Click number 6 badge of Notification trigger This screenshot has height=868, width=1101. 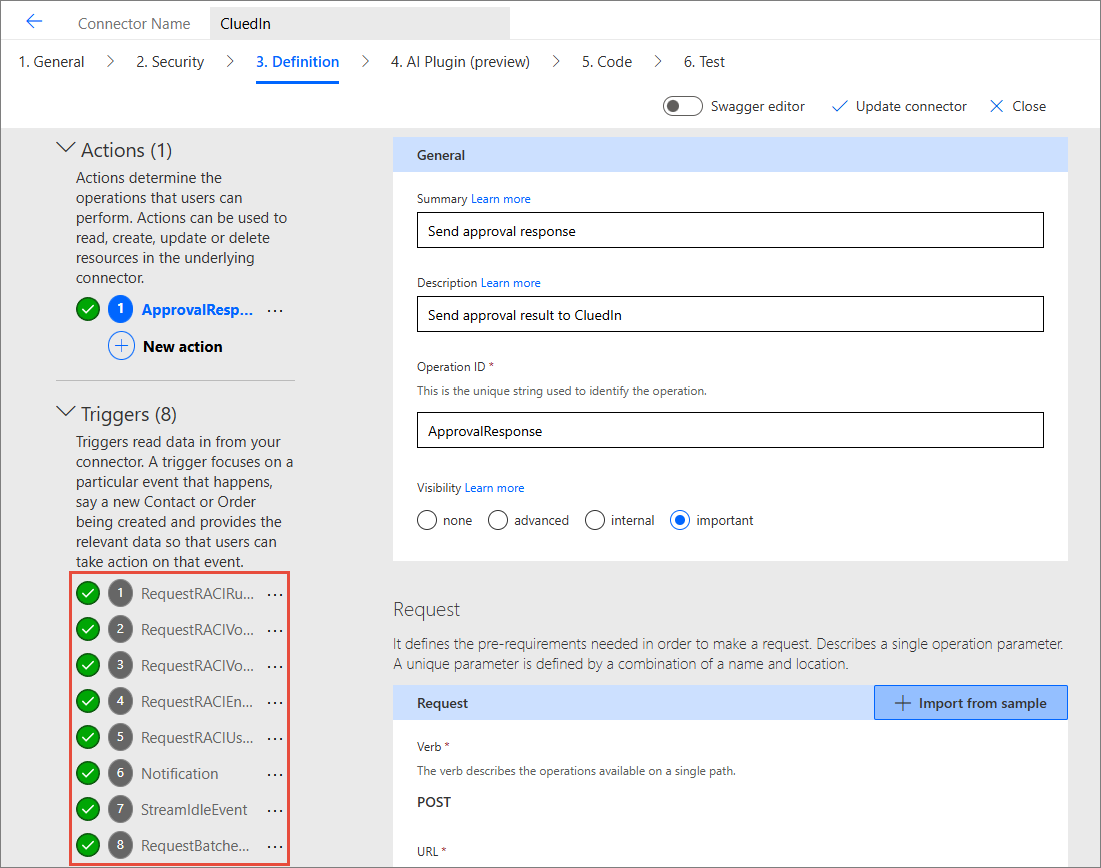[120, 773]
